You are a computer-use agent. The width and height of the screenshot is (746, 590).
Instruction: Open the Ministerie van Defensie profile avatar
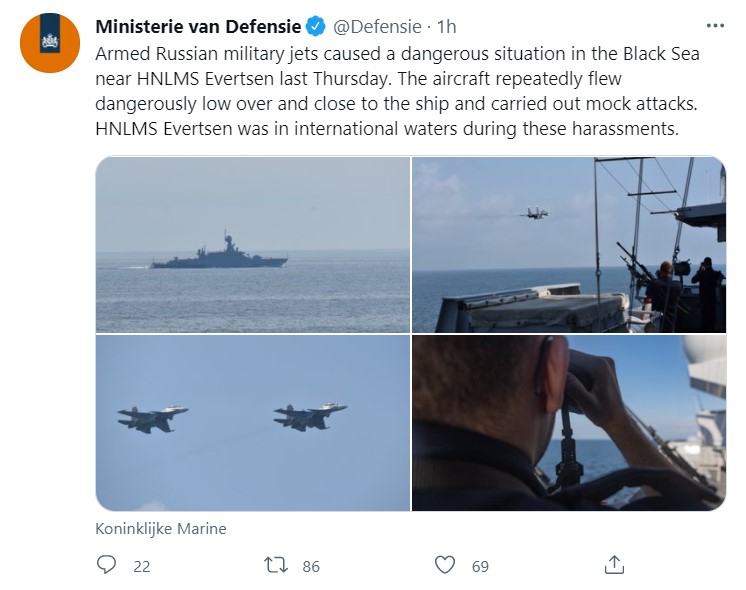pos(50,43)
